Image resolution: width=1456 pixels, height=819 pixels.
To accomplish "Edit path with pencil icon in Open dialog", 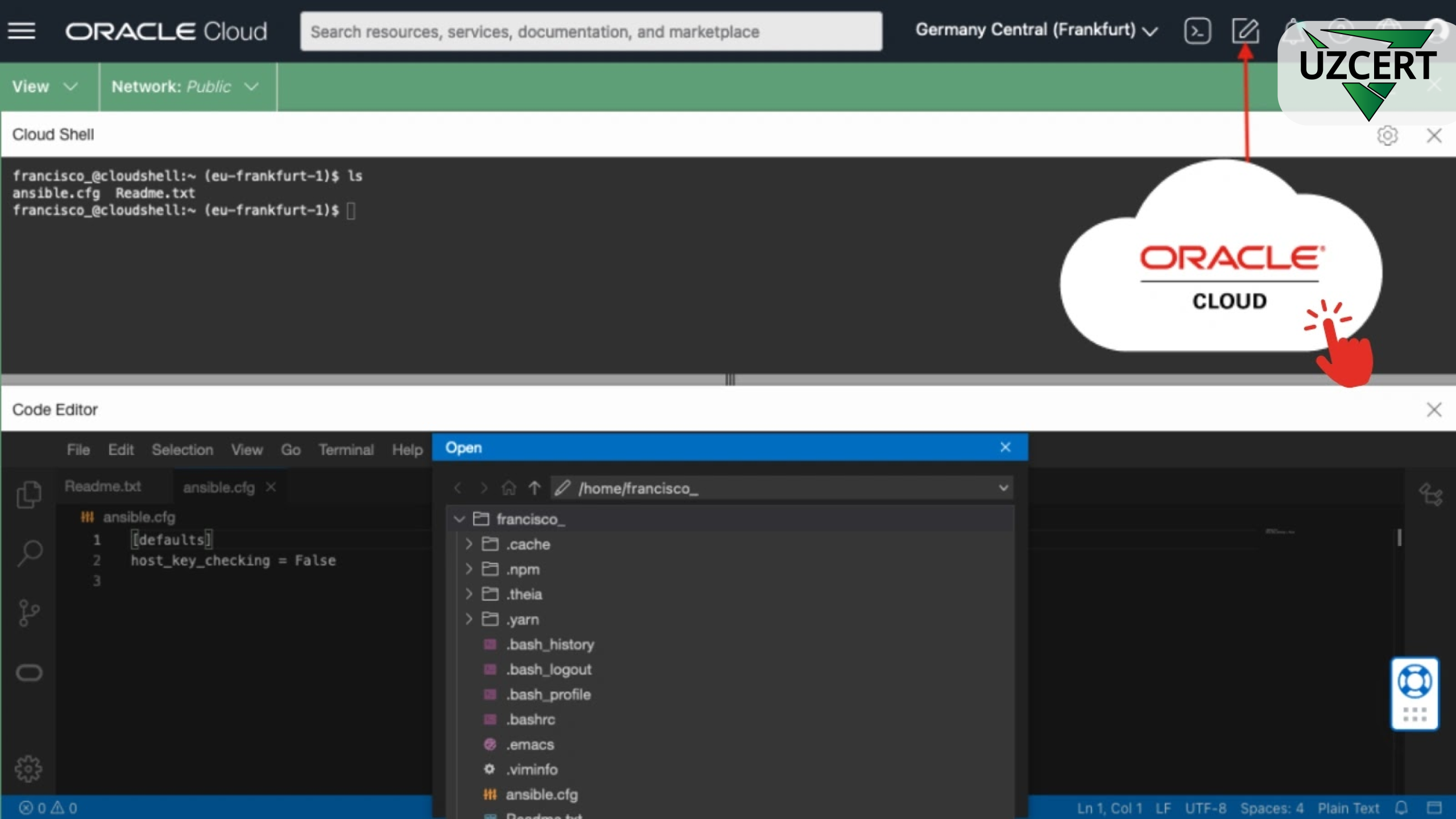I will [562, 488].
